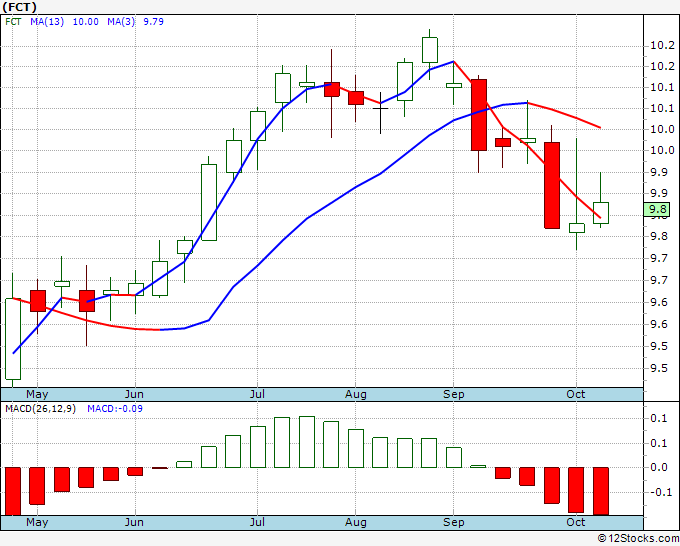Click the last green candle in October
Screen dimensions: 680x546
[601, 213]
